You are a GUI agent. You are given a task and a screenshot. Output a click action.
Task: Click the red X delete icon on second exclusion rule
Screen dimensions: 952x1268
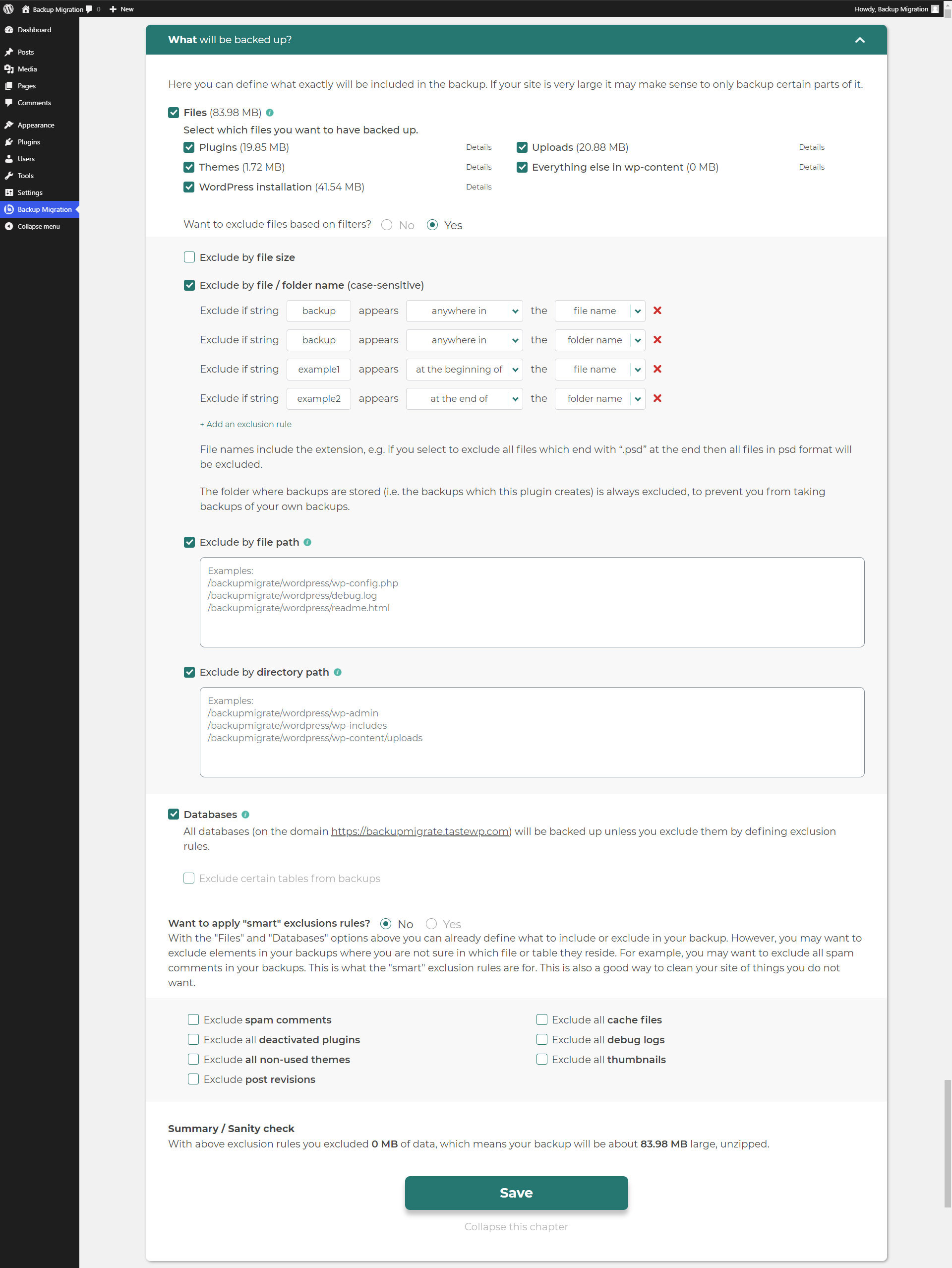tap(657, 339)
